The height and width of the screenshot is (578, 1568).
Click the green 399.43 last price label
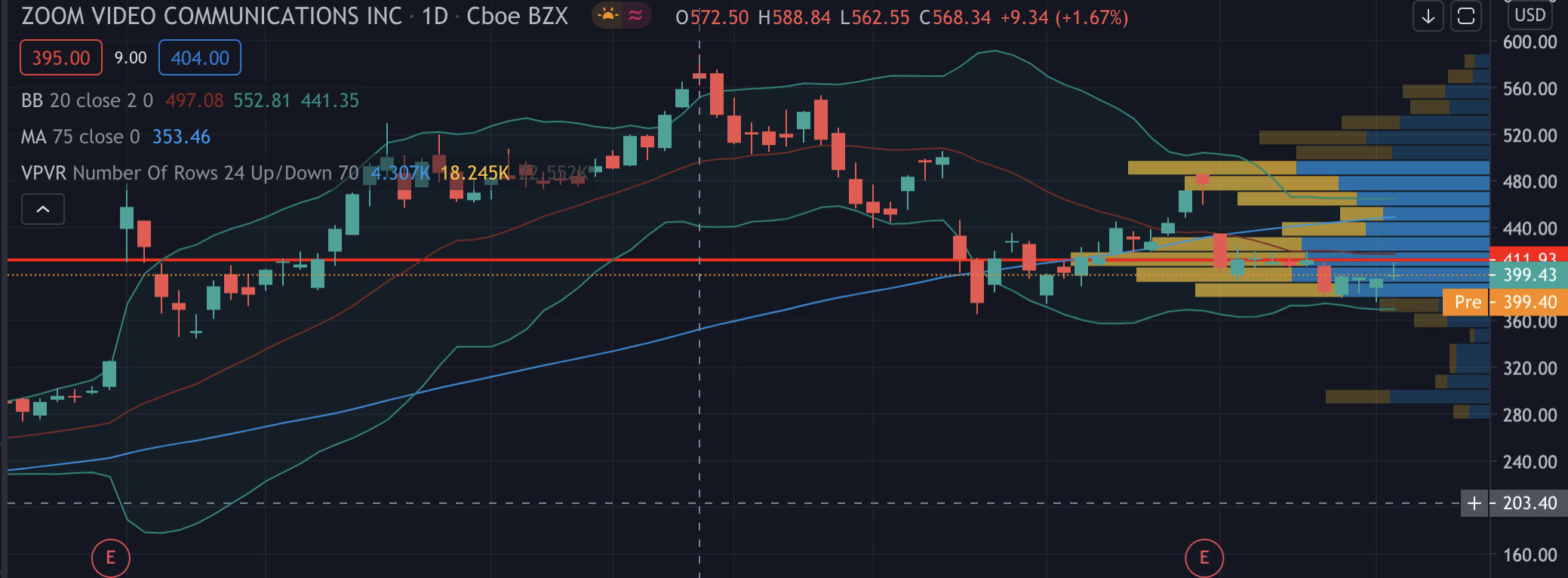click(1529, 275)
